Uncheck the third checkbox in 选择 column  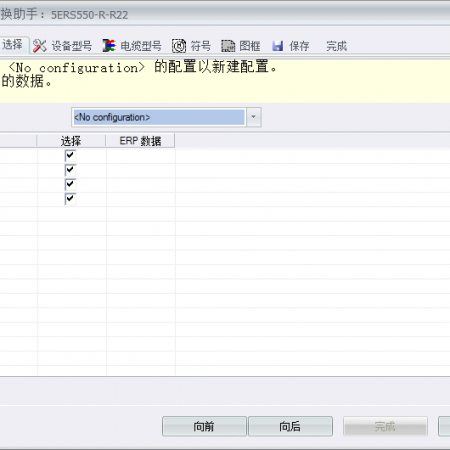coord(70,184)
